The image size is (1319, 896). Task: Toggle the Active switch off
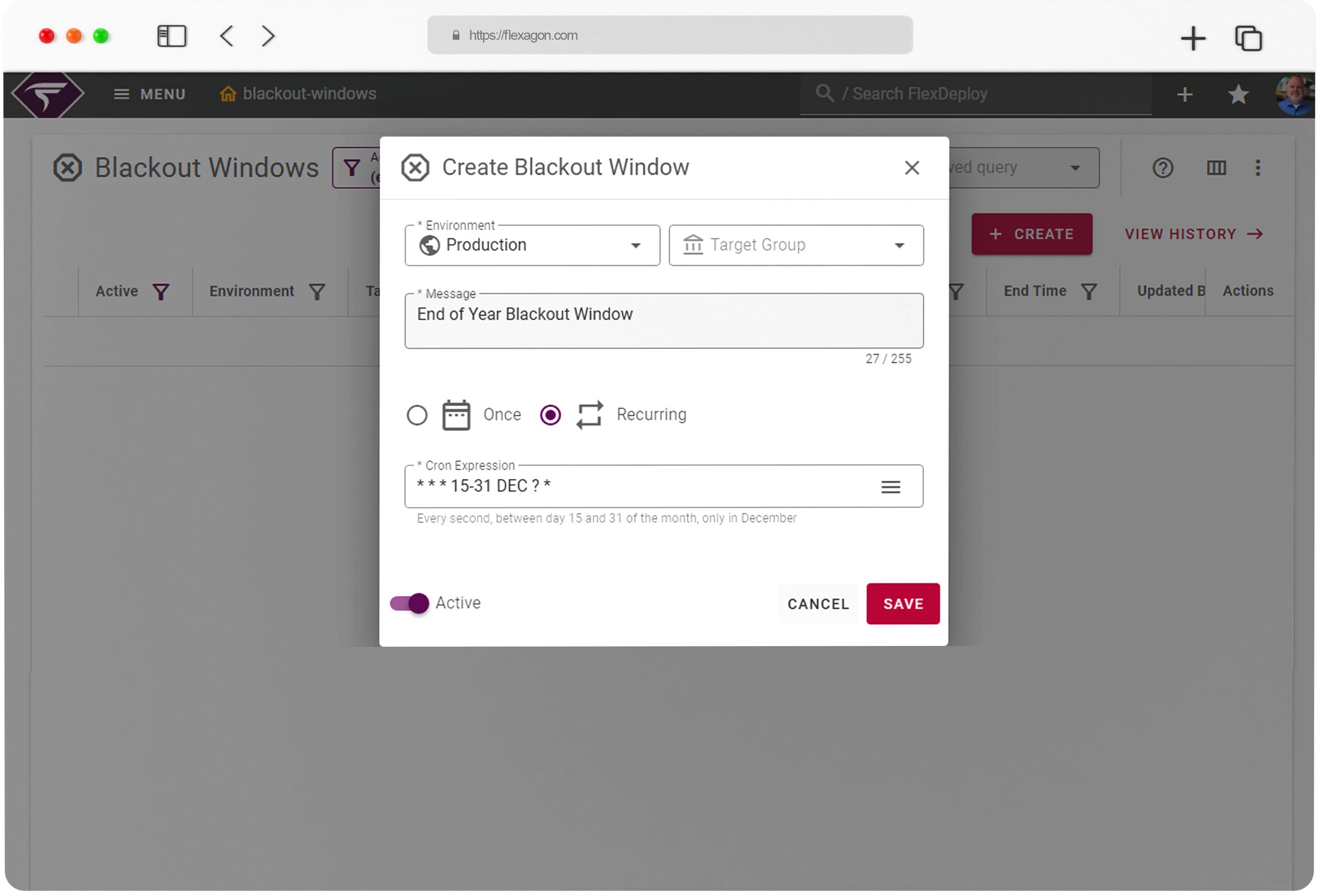pos(409,603)
